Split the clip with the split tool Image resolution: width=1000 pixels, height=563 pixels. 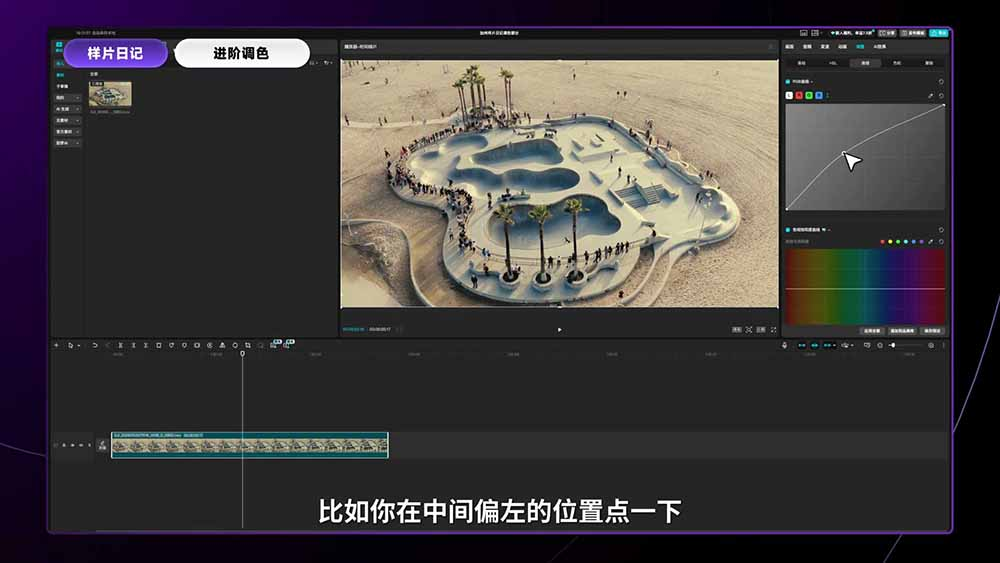click(x=121, y=346)
